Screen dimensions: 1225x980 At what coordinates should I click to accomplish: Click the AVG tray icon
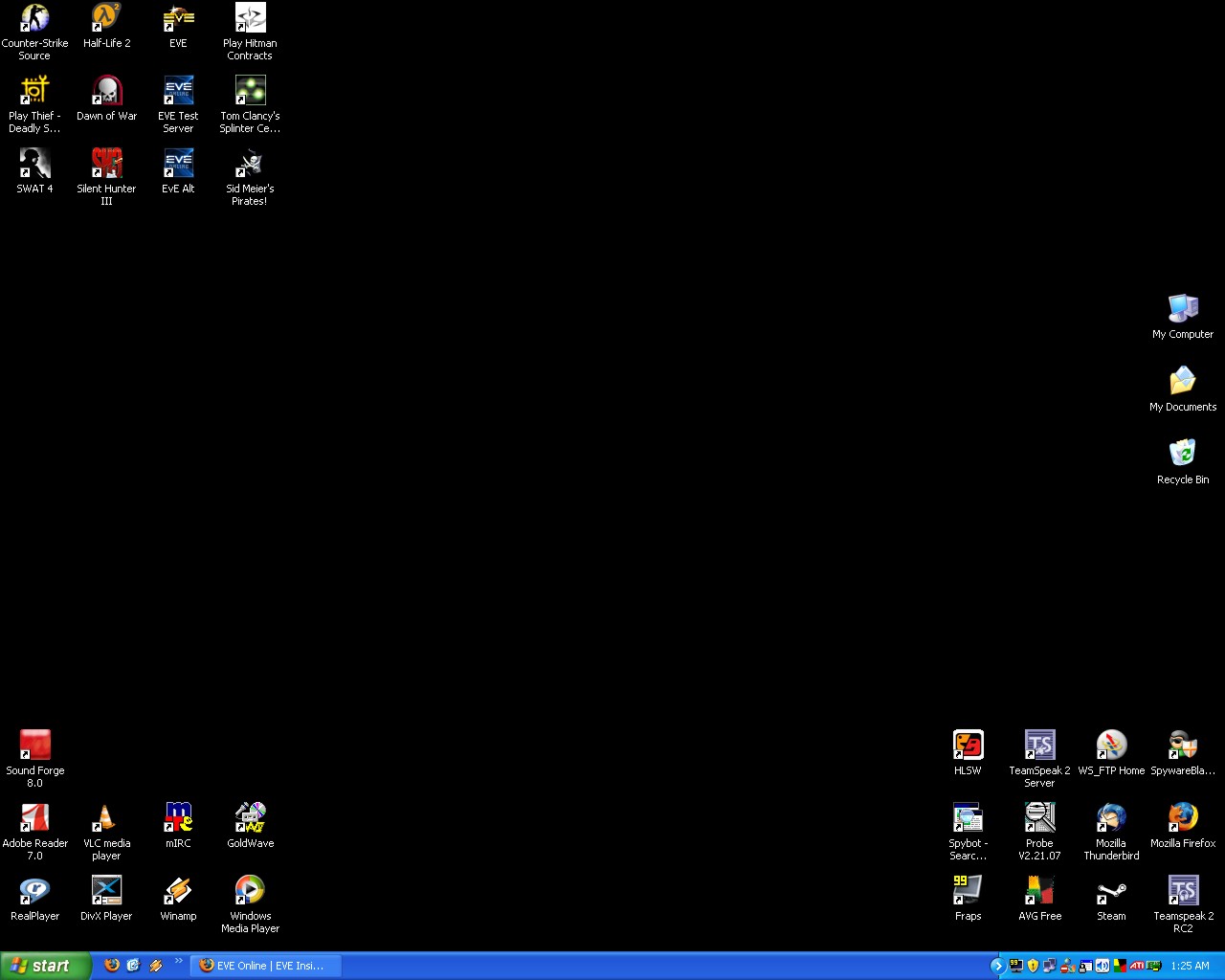click(1120, 966)
